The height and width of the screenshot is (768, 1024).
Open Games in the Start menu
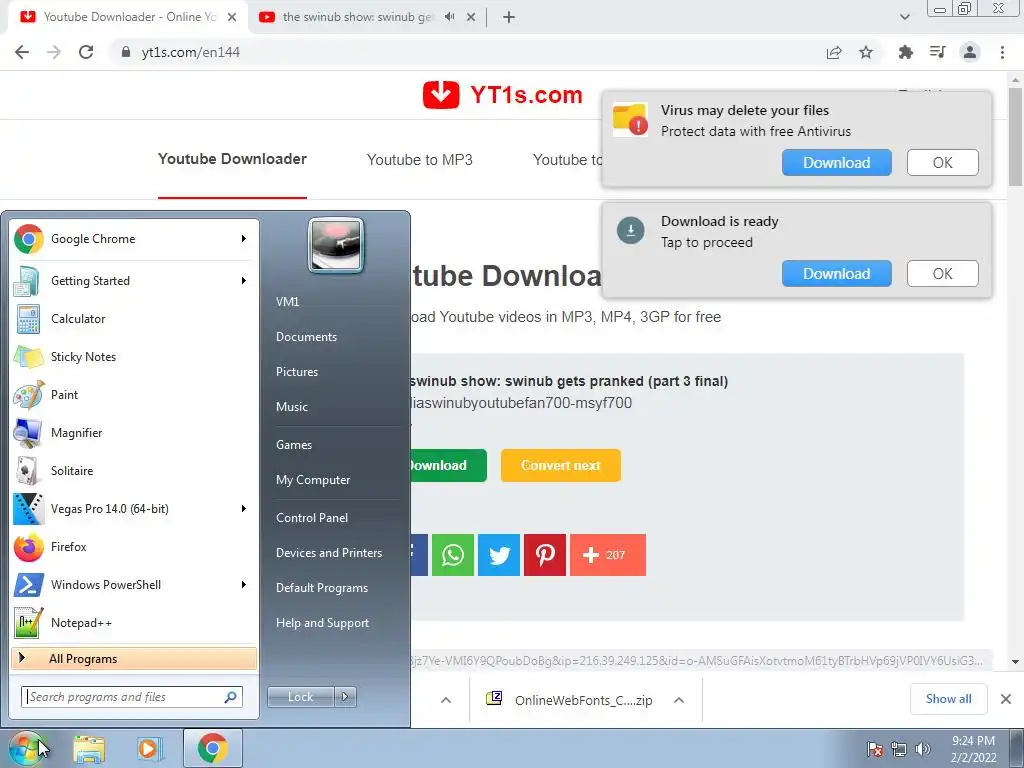coord(294,445)
